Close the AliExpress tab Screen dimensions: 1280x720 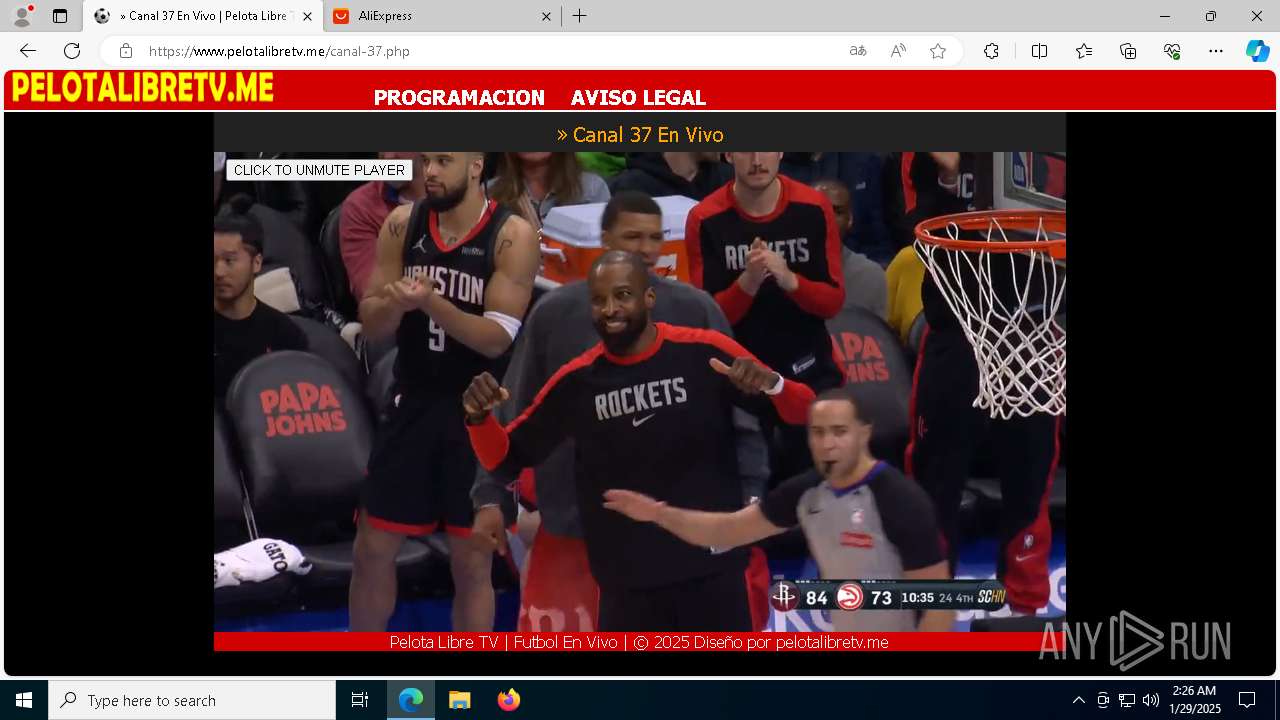[x=546, y=16]
